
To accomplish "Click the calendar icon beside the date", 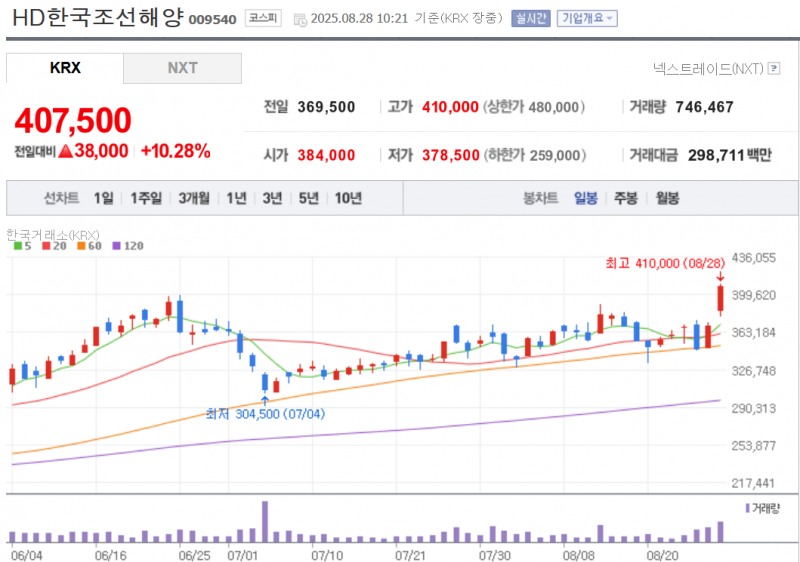I will [x=300, y=18].
